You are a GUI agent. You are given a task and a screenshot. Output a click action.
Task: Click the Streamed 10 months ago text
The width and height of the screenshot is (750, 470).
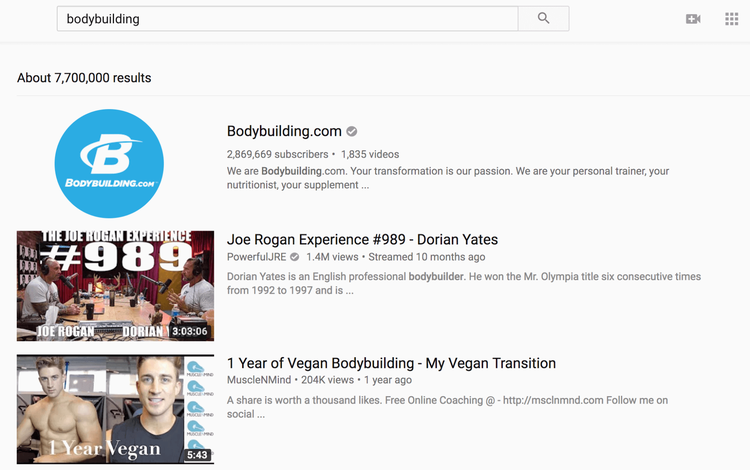pos(427,257)
